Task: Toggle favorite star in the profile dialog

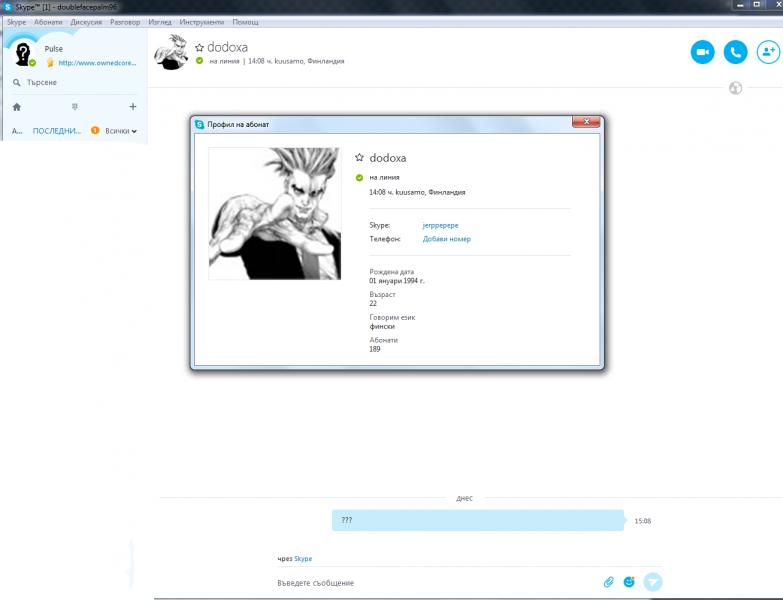Action: click(x=359, y=157)
